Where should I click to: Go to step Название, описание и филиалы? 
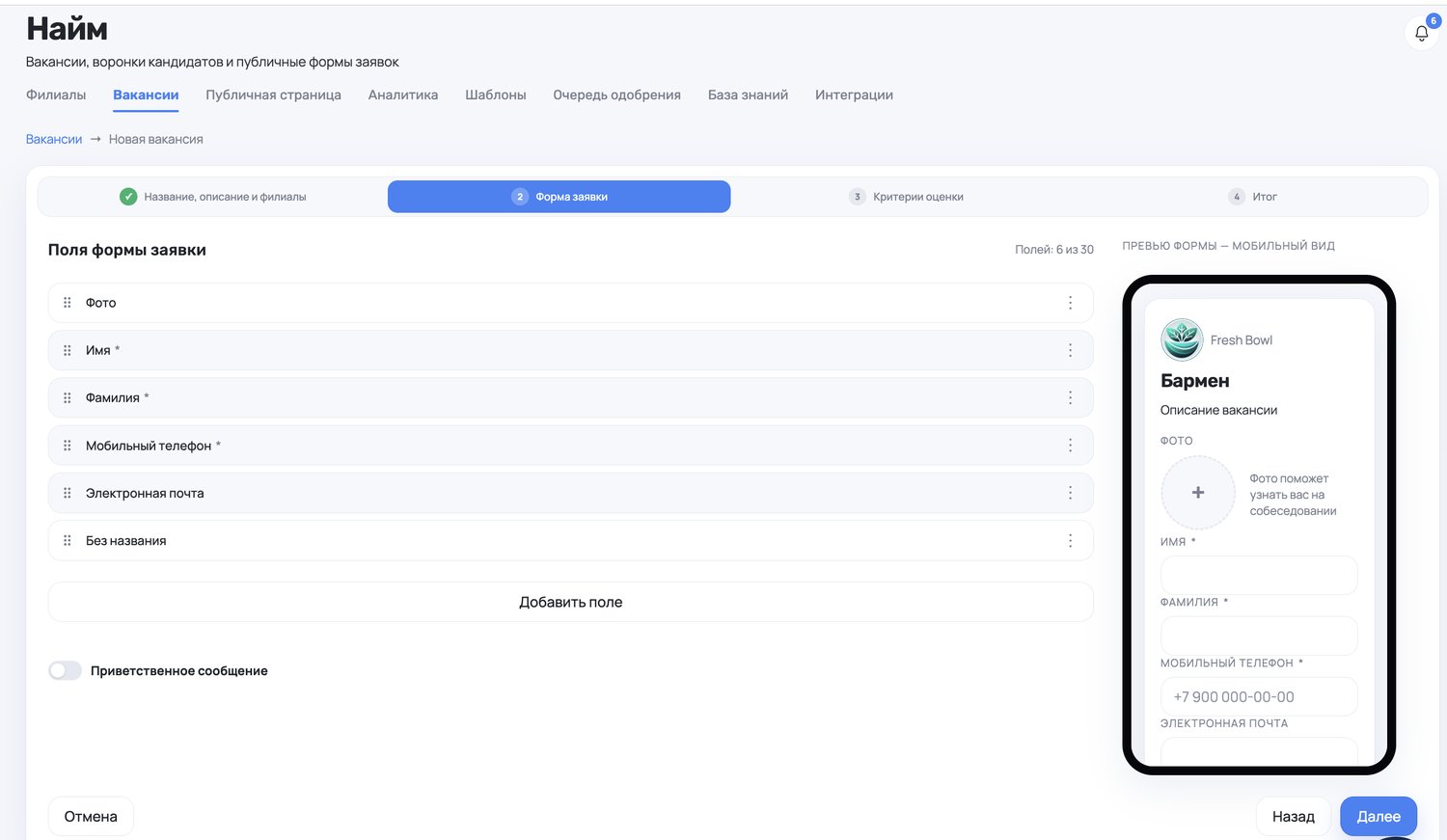[212, 197]
